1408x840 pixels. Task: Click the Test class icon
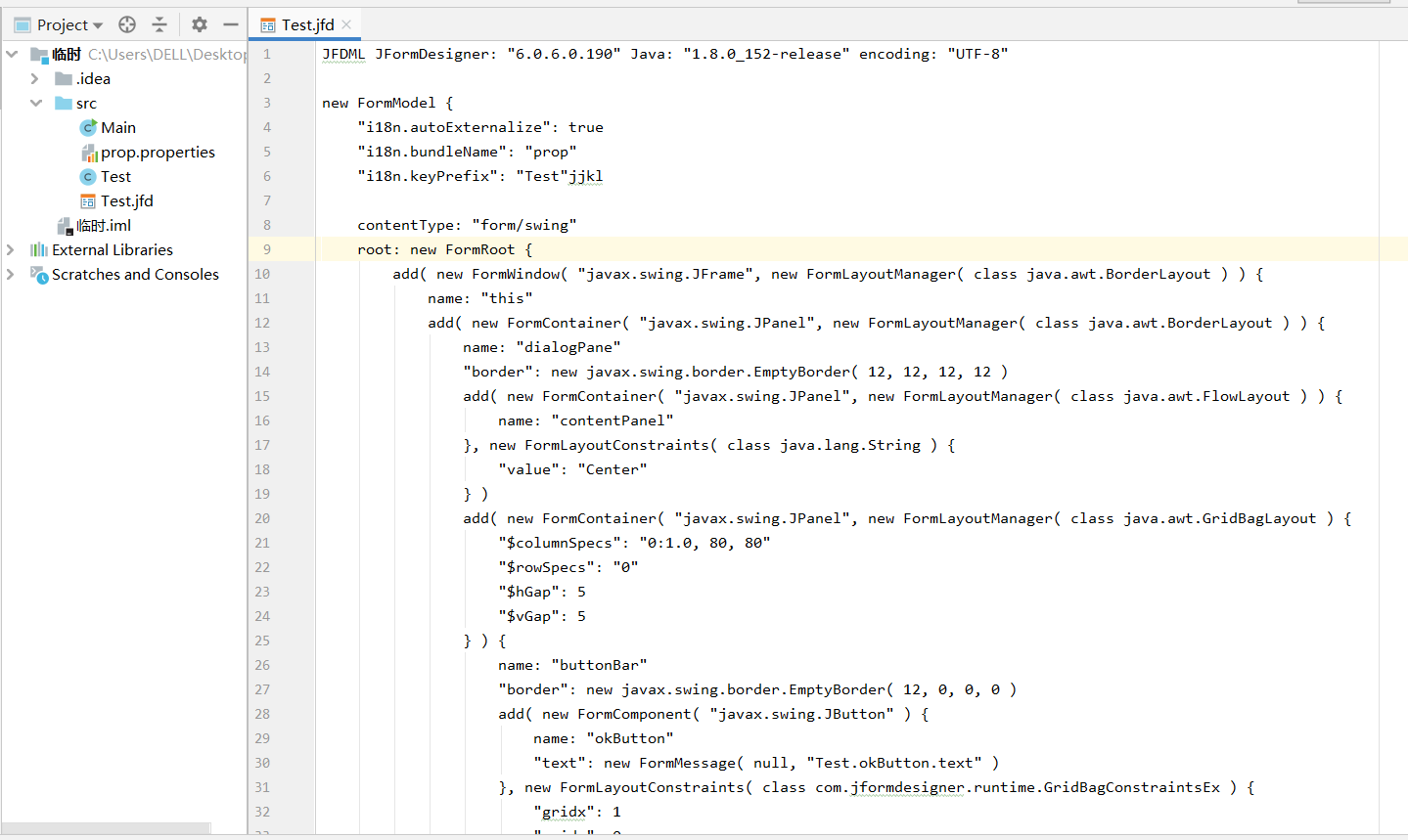(x=88, y=176)
